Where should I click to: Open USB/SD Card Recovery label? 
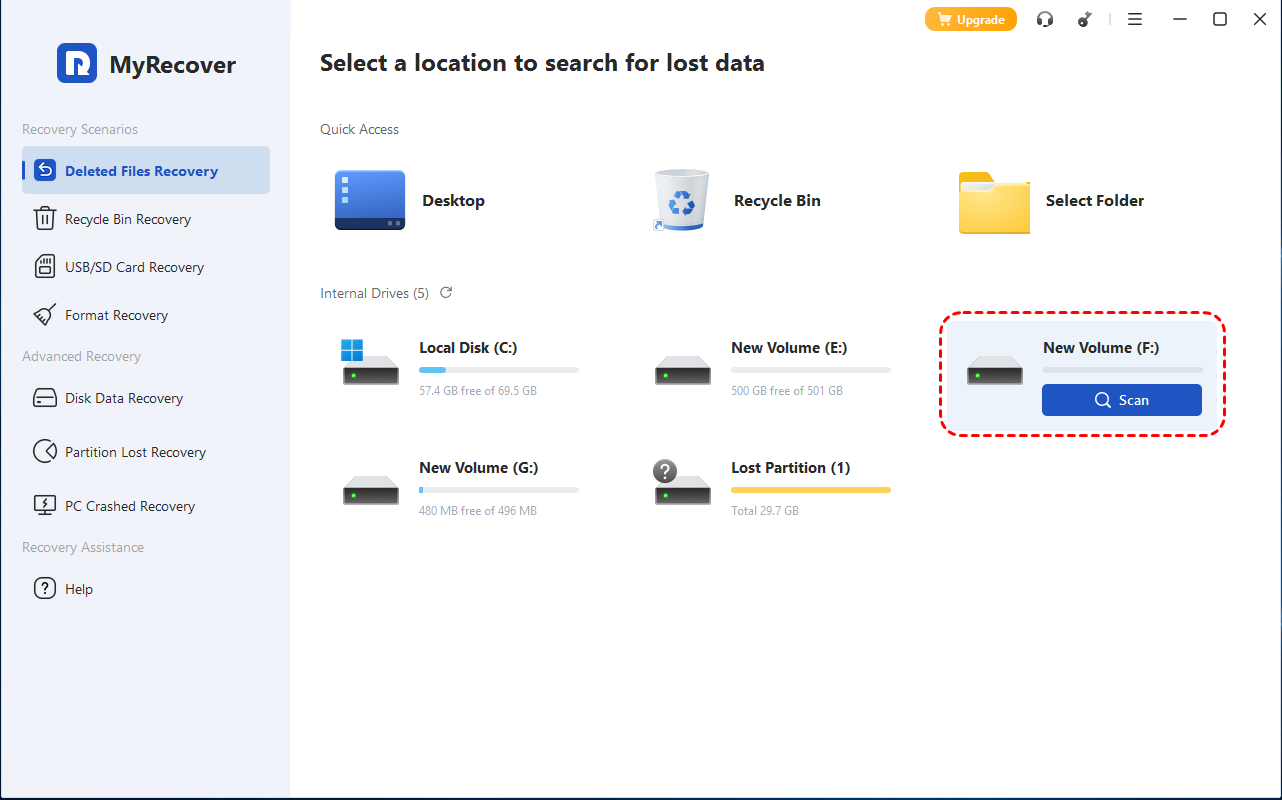pos(134,267)
